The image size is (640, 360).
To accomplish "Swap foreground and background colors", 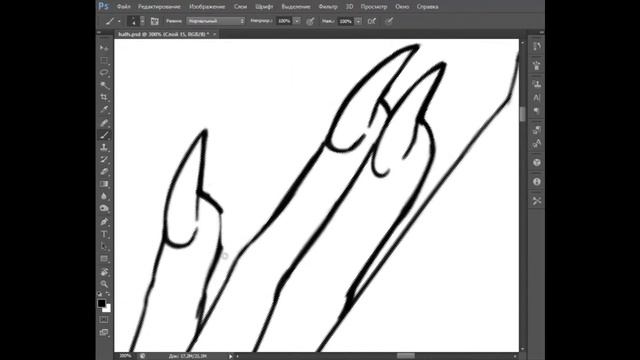I will (108, 294).
